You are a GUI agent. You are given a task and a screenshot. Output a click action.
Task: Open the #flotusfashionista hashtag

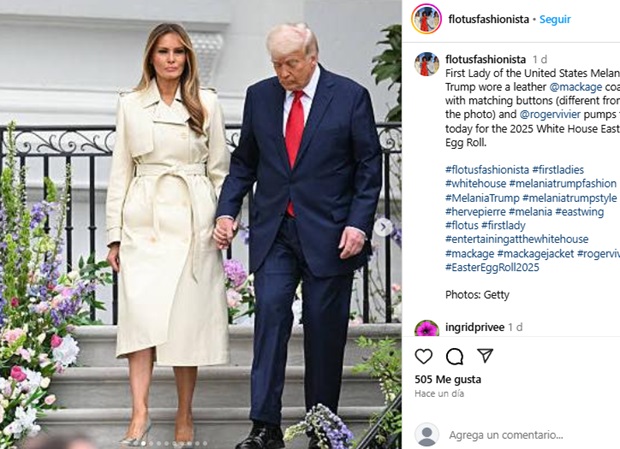487,170
